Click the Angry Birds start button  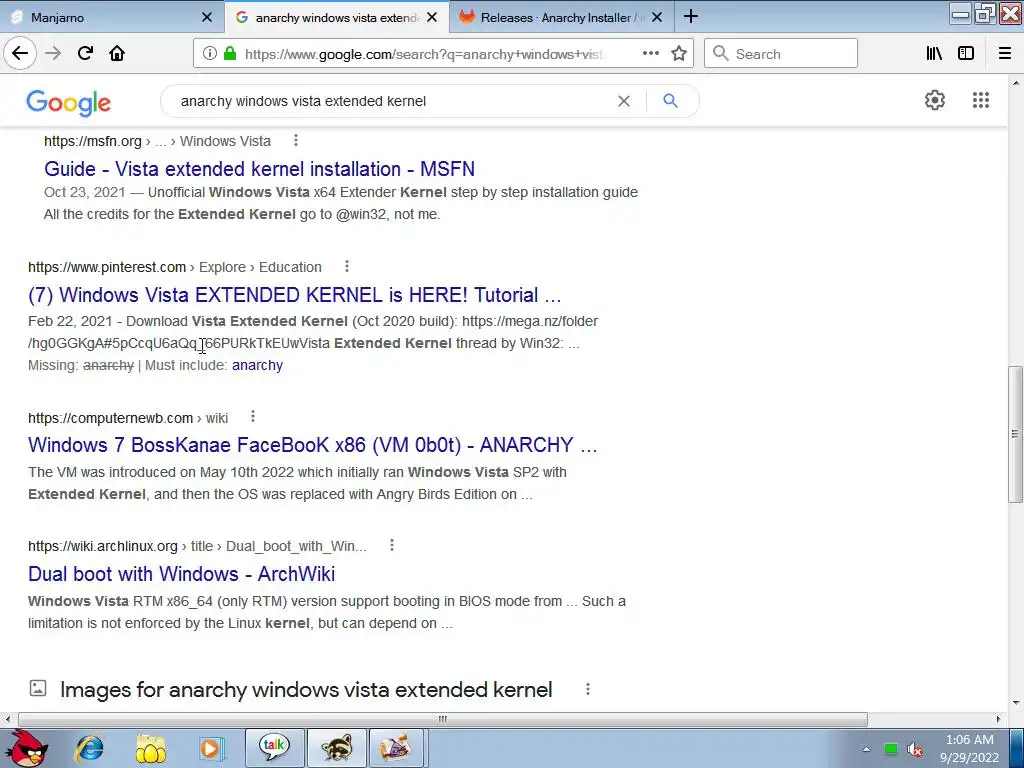pyautogui.click(x=25, y=748)
